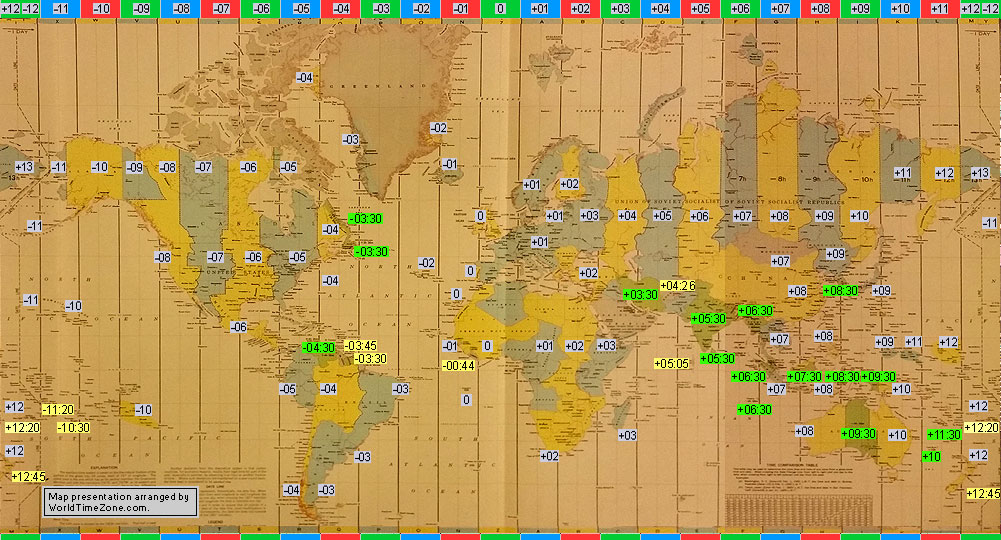
Task: Click the green -04:30 label over Venezuela
Action: [319, 347]
